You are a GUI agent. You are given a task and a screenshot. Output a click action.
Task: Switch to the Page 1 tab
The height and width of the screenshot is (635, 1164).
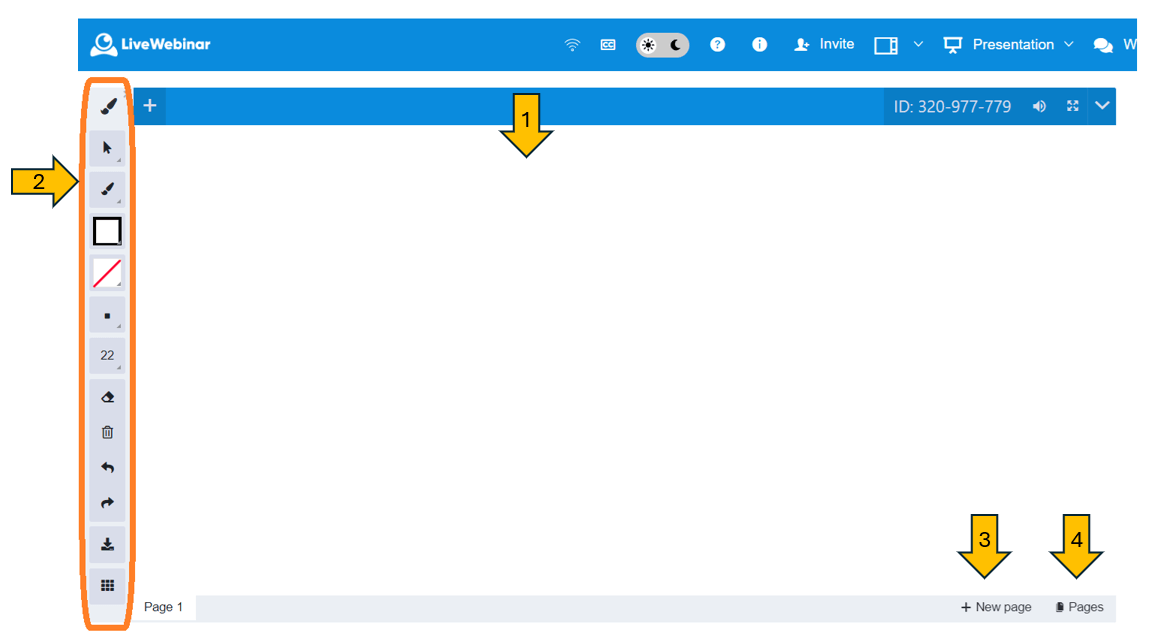click(164, 607)
